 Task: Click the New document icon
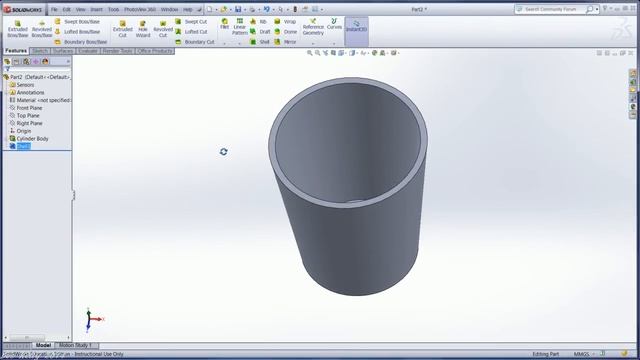209,9
